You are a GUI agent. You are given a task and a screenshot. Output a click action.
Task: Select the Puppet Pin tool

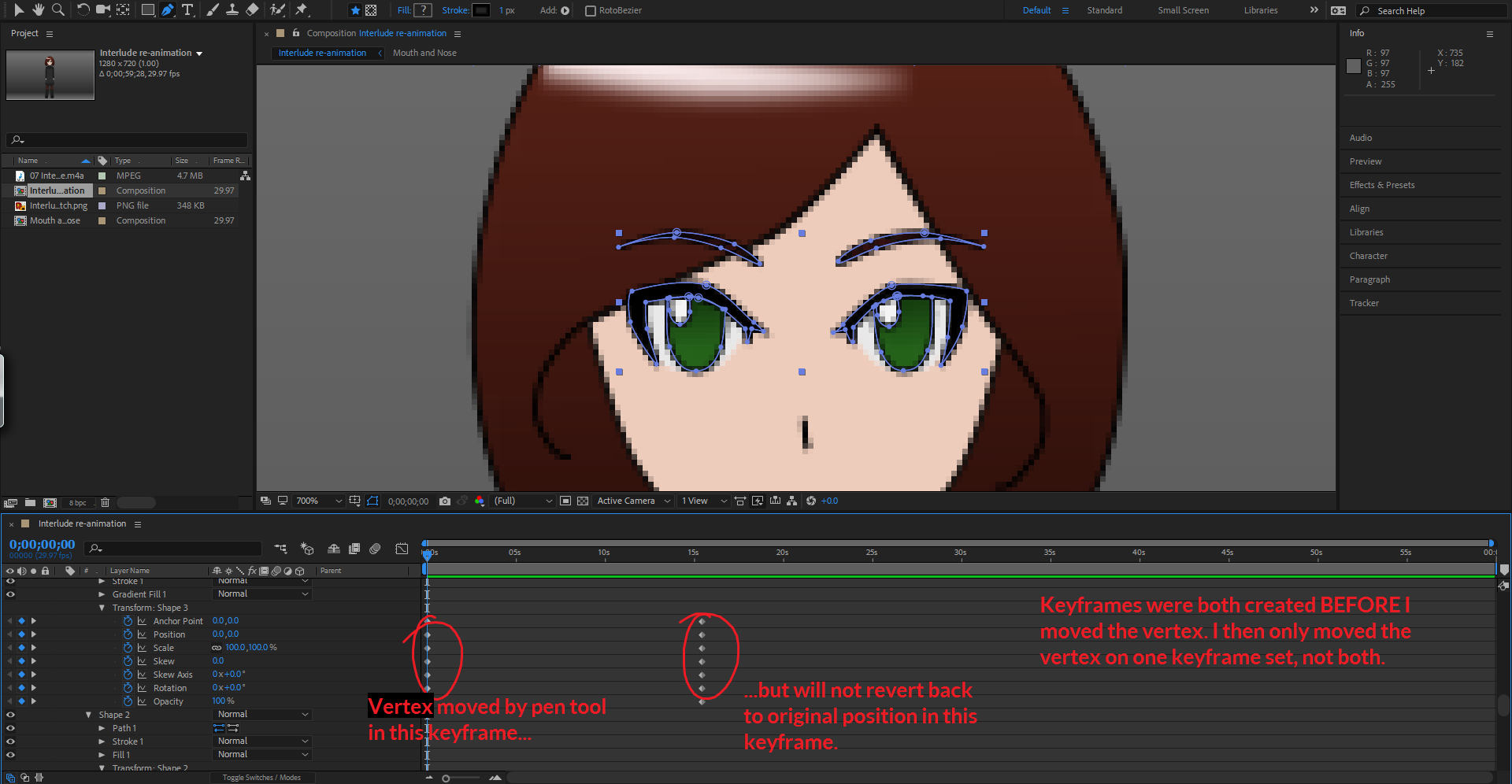coord(301,10)
